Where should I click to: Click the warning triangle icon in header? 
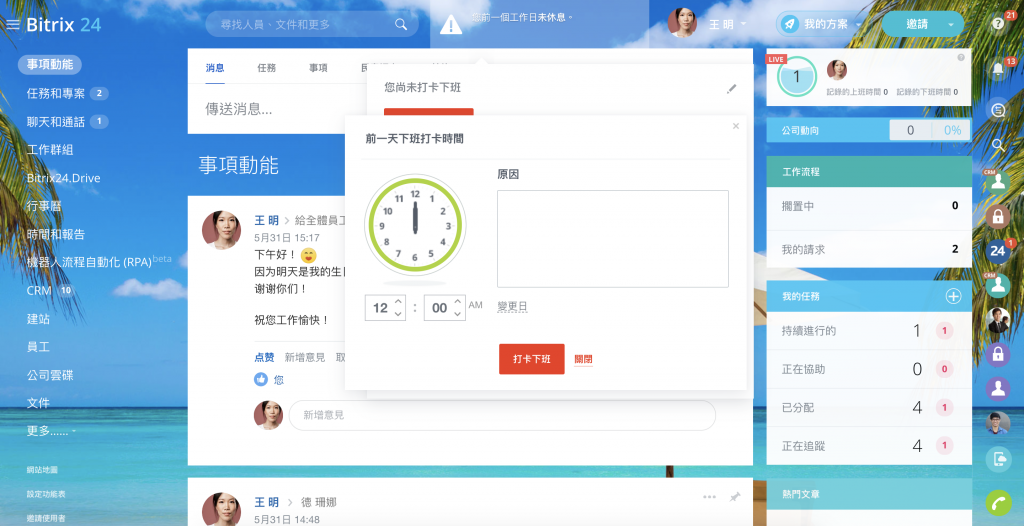[451, 25]
